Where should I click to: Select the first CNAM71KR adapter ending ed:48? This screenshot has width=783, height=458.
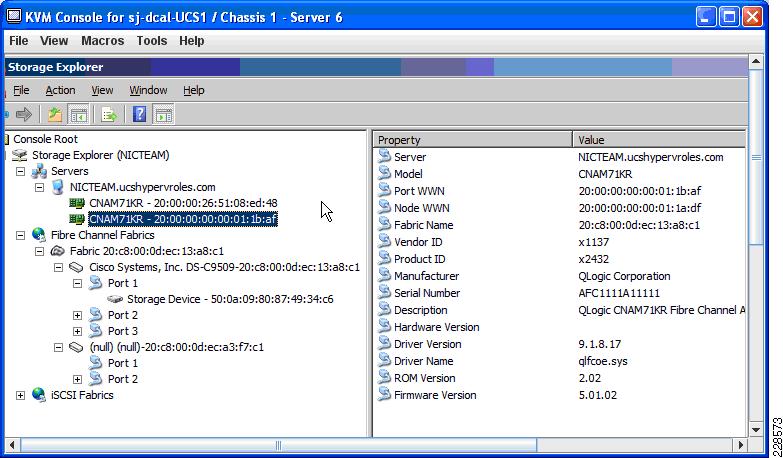click(x=183, y=203)
